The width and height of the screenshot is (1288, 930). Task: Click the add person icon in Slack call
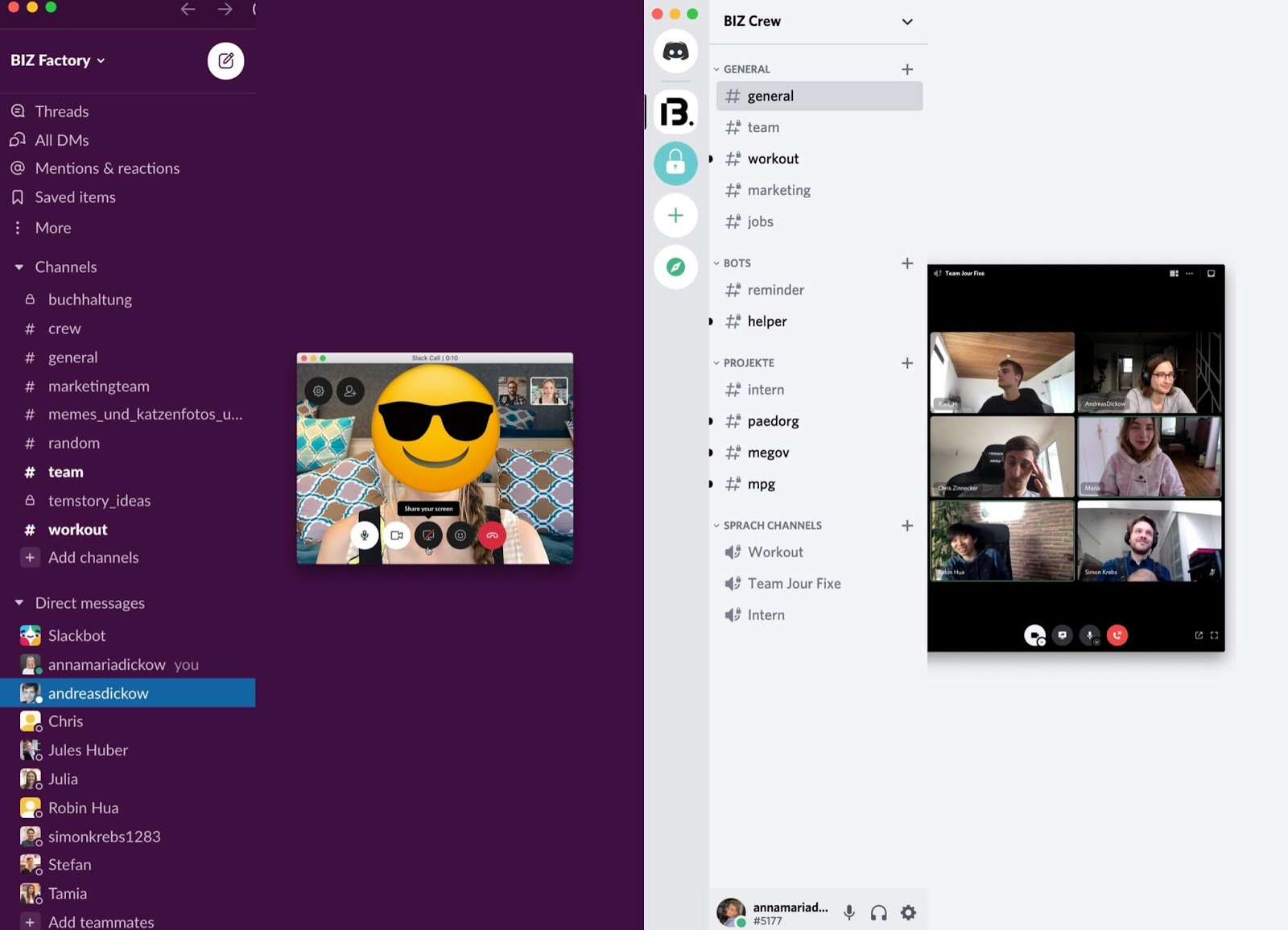[350, 391]
